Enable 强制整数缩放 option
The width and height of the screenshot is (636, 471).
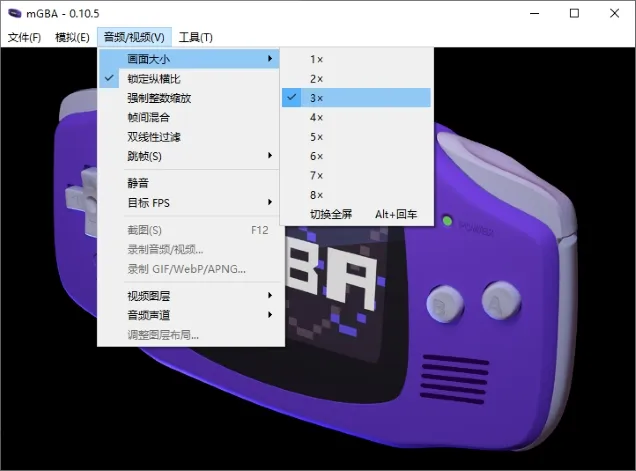[158, 98]
